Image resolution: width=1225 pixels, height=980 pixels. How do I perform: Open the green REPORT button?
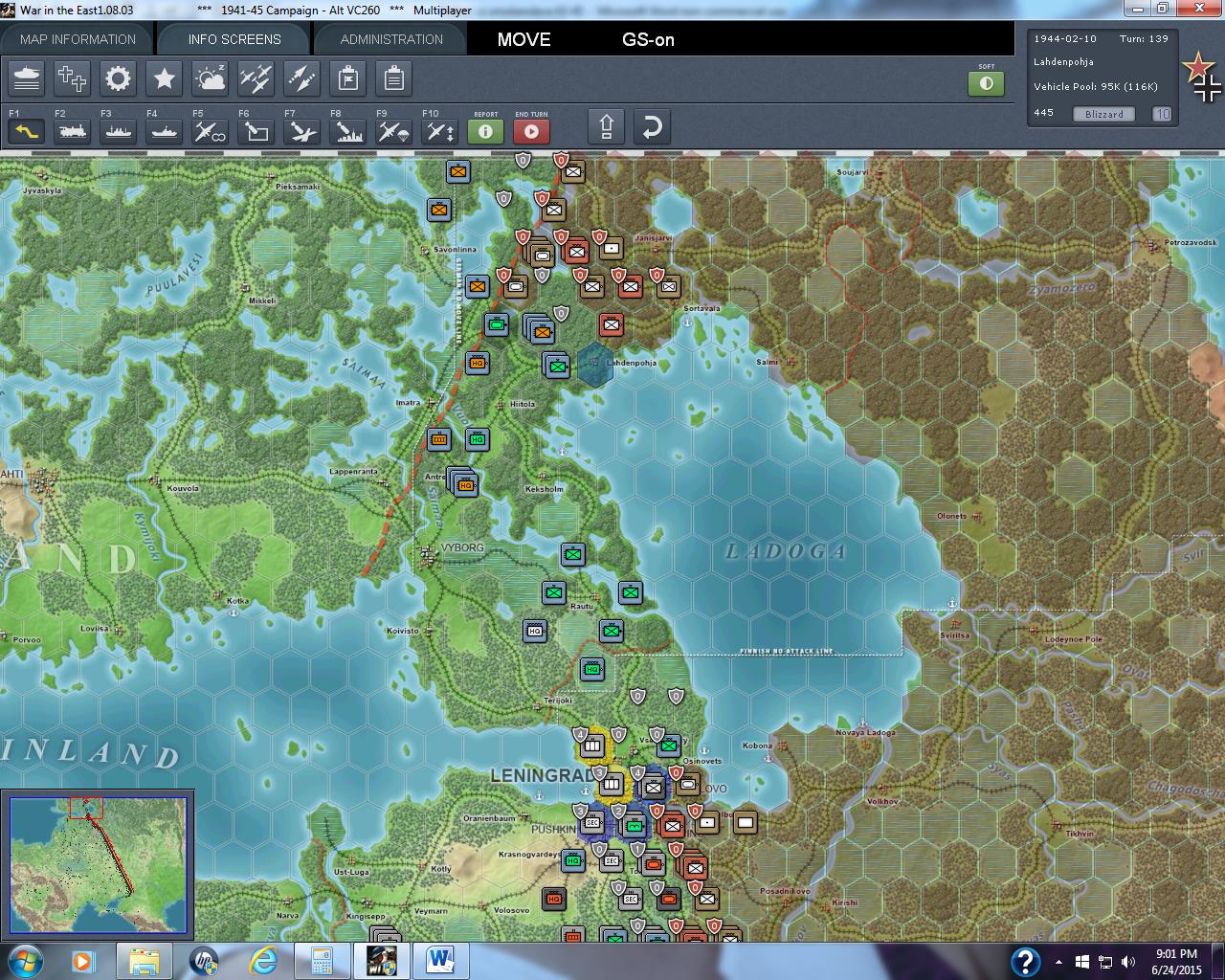coord(485,131)
